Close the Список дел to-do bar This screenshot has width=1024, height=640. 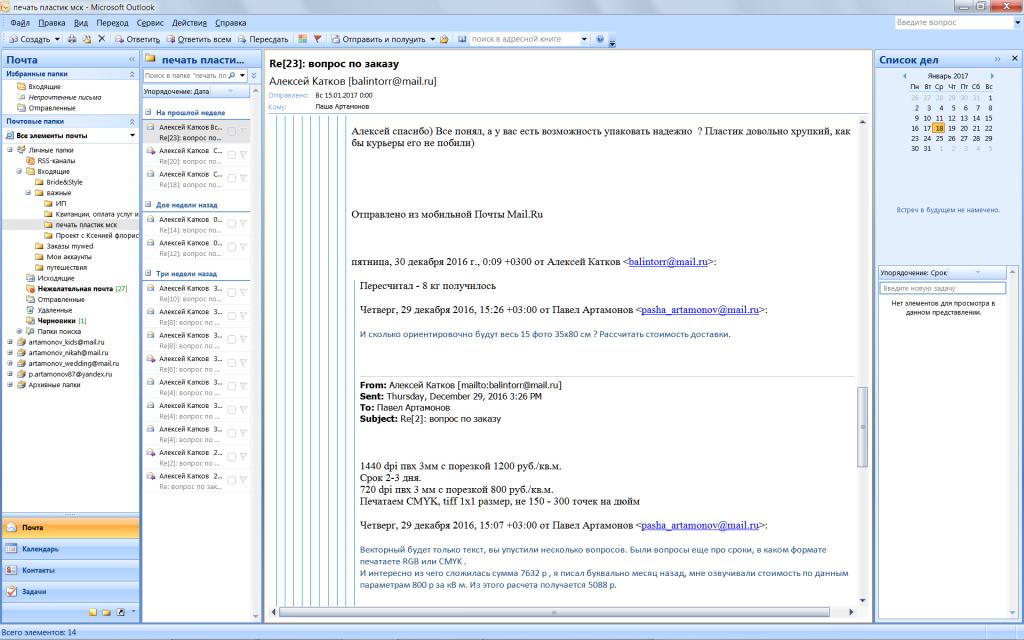click(x=1014, y=59)
